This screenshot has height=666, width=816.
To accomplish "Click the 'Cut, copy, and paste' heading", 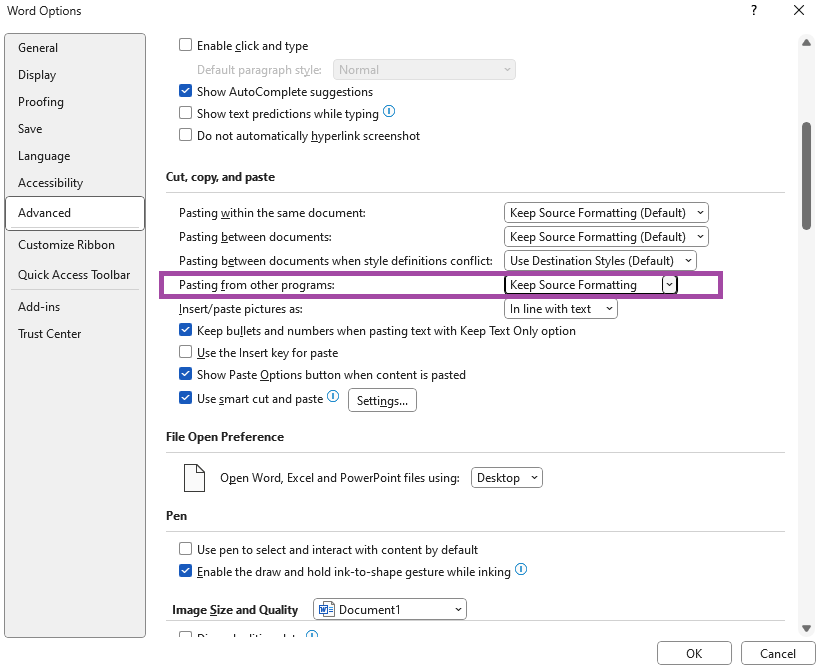I will pos(220,177).
